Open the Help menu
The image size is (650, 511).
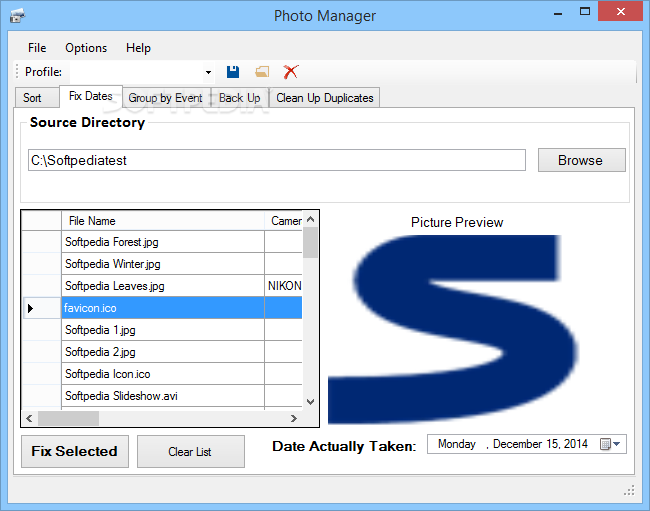[138, 48]
